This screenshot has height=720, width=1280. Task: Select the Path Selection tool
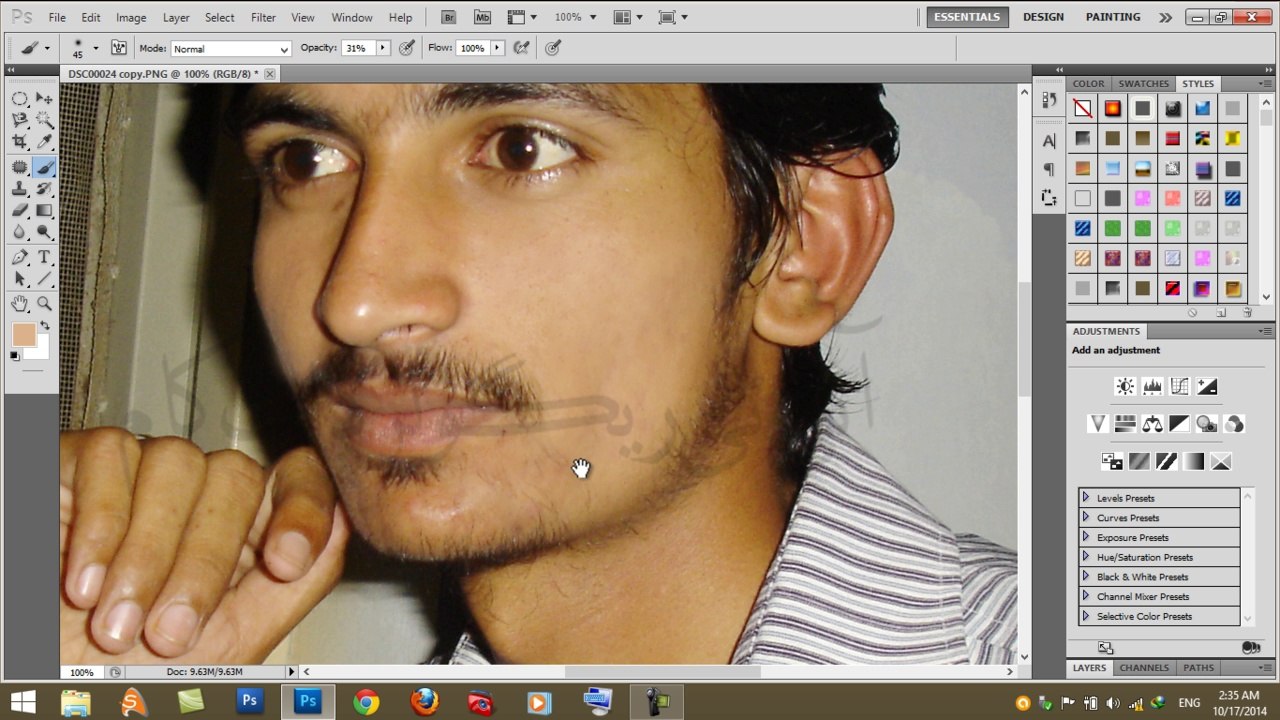point(20,279)
